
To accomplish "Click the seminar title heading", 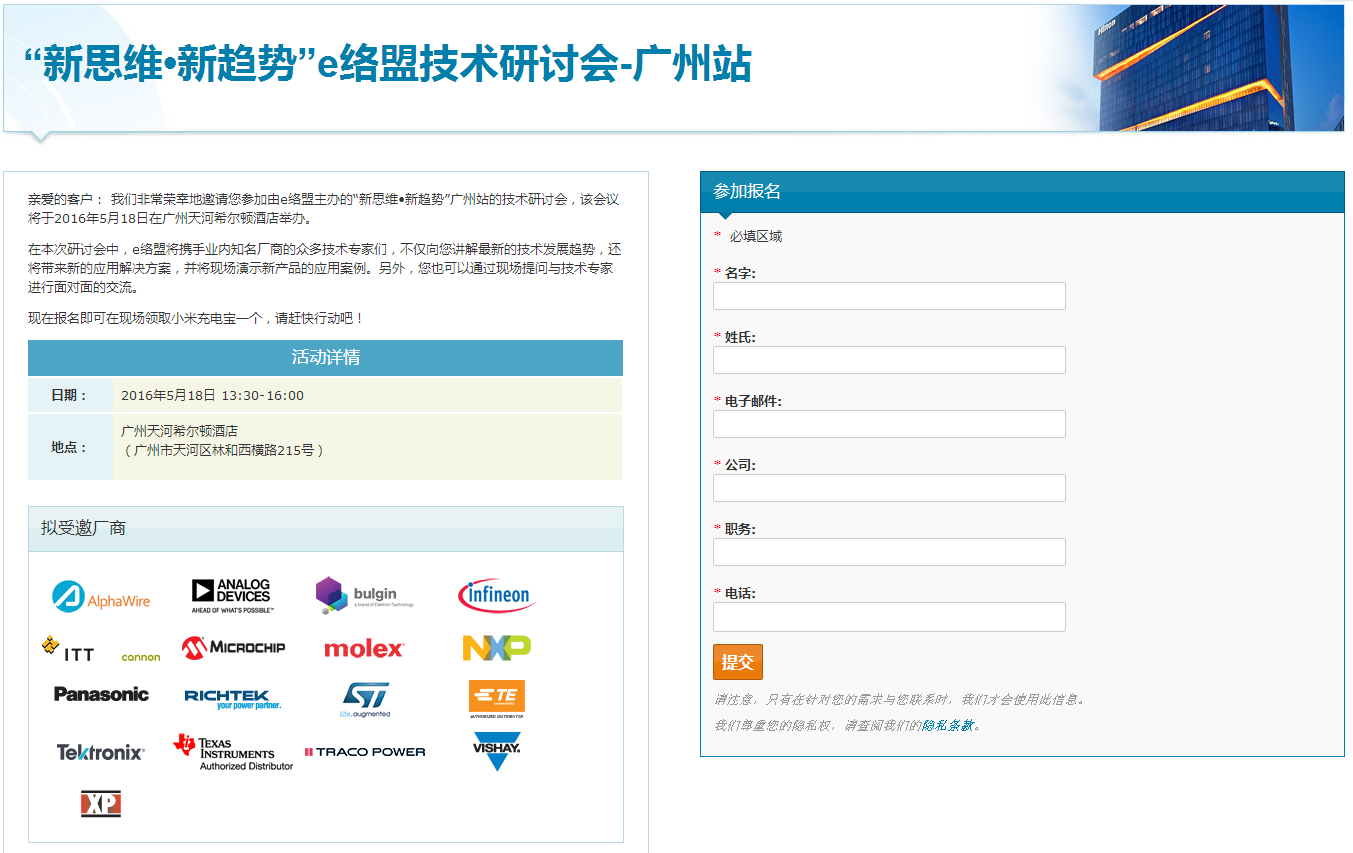I will [x=387, y=65].
